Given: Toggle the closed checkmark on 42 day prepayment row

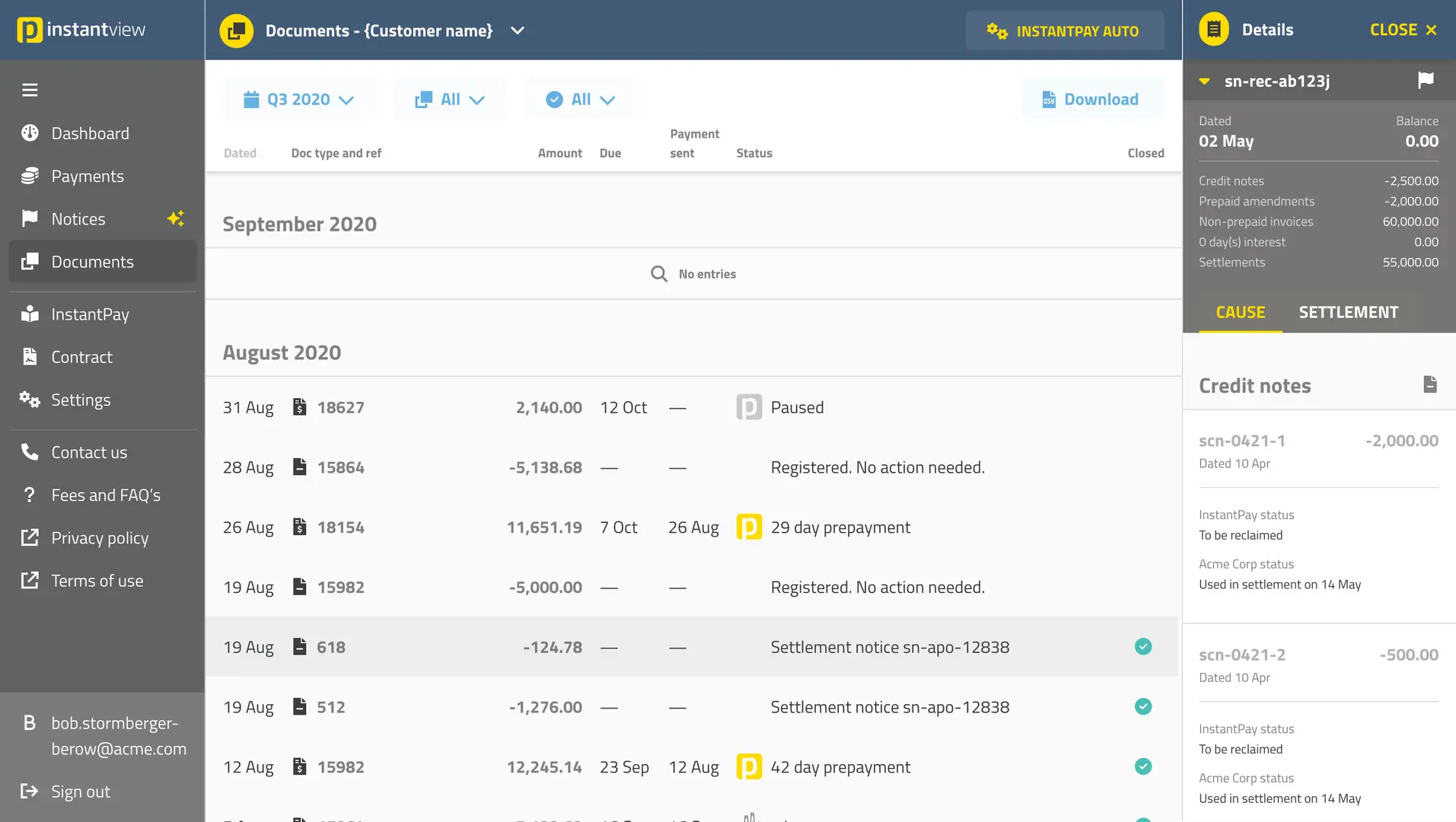Looking at the screenshot, I should (1142, 766).
